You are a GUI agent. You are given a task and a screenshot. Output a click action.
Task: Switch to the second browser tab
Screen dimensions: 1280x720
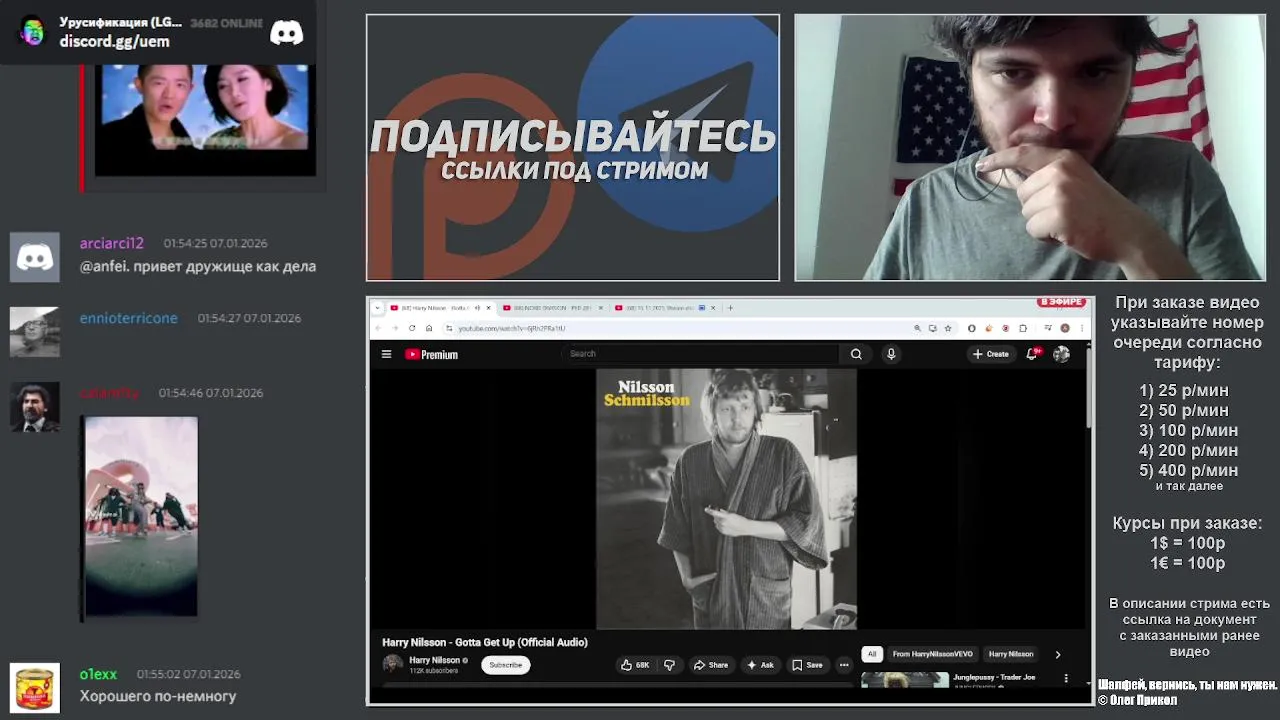point(553,308)
